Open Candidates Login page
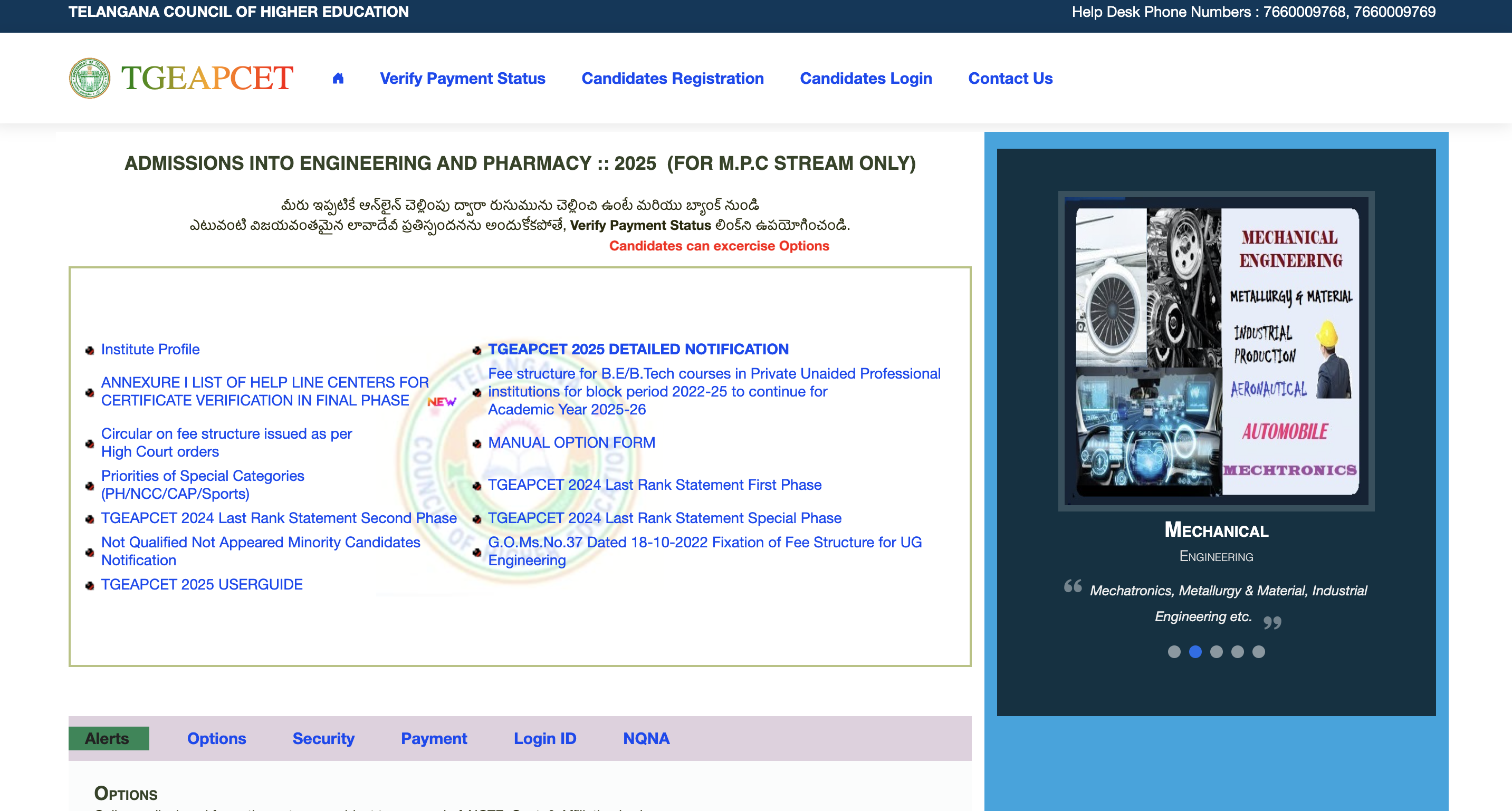Screen dimensions: 1512x811 tap(866, 78)
